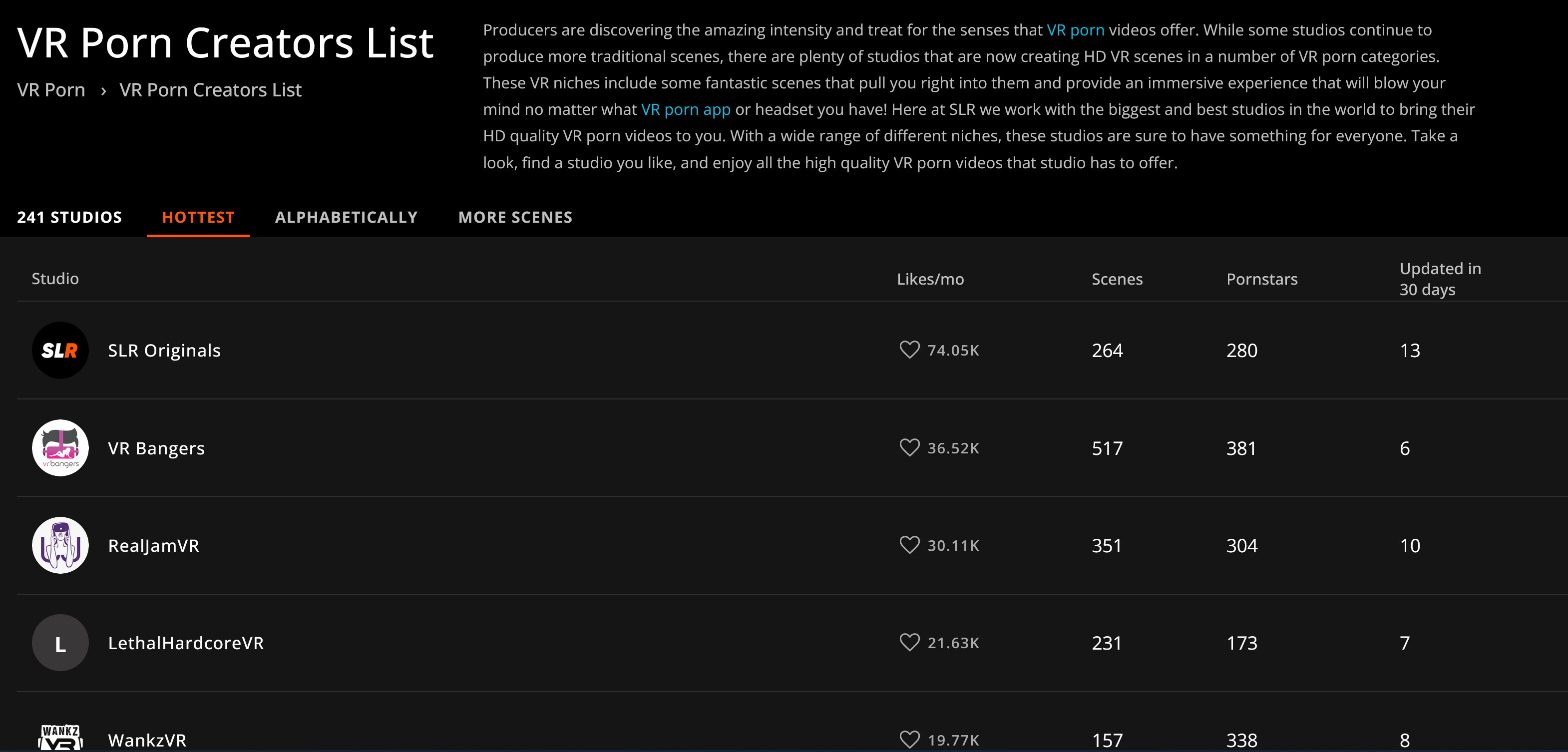Screen dimensions: 1568x752
Task: Select LethalHardcoreVR pornstars count 173
Action: (x=1242, y=643)
